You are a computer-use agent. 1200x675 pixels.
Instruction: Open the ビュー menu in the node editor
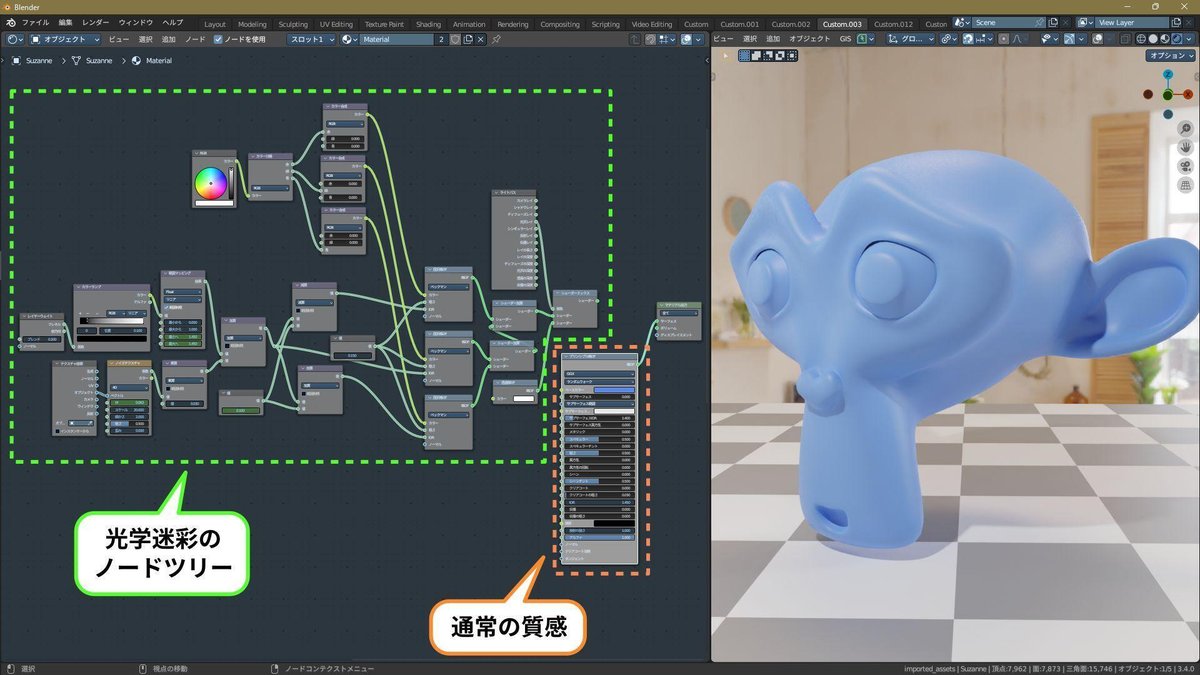point(118,39)
